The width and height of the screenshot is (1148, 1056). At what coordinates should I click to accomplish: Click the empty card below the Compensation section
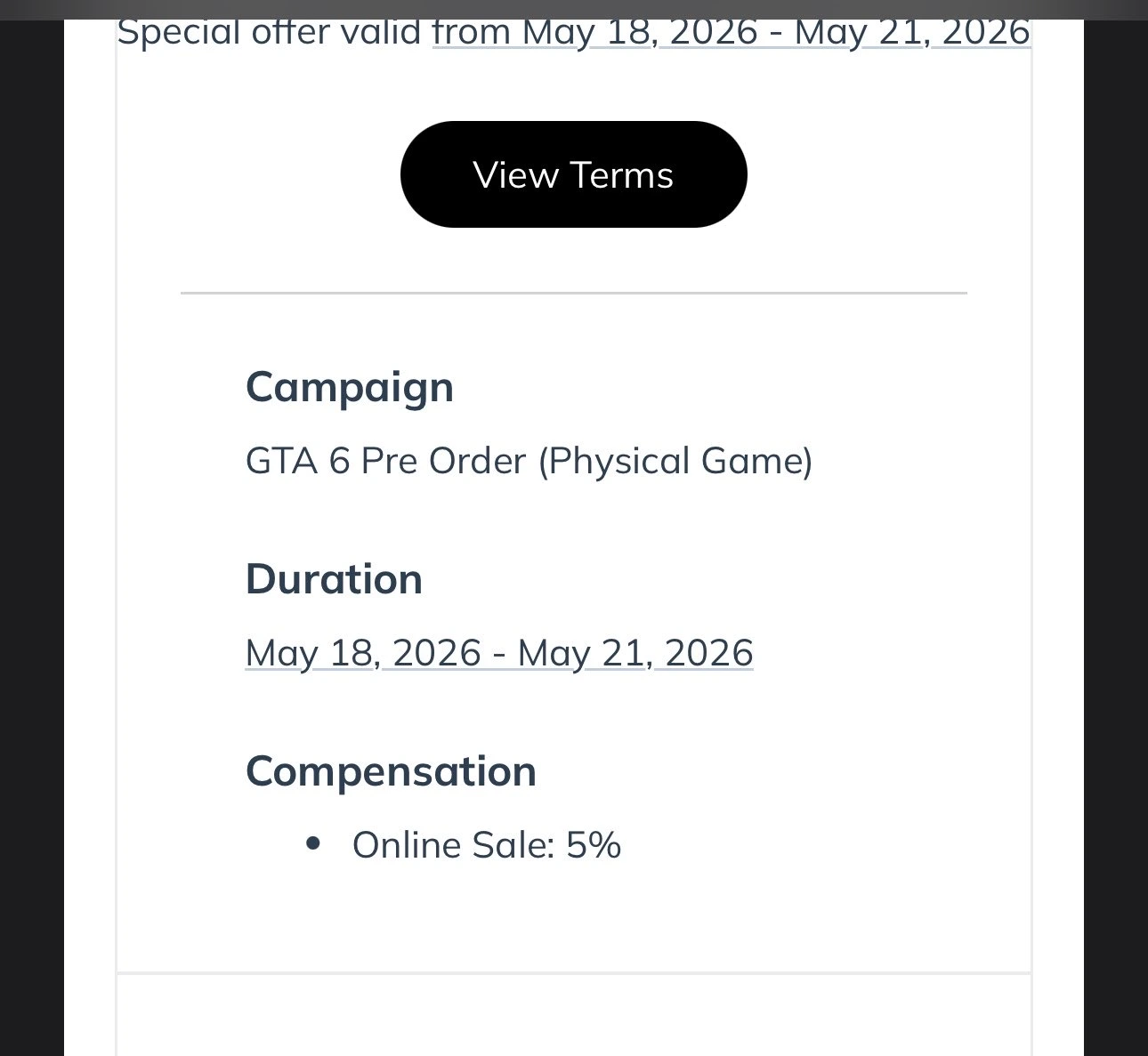click(x=573, y=1015)
